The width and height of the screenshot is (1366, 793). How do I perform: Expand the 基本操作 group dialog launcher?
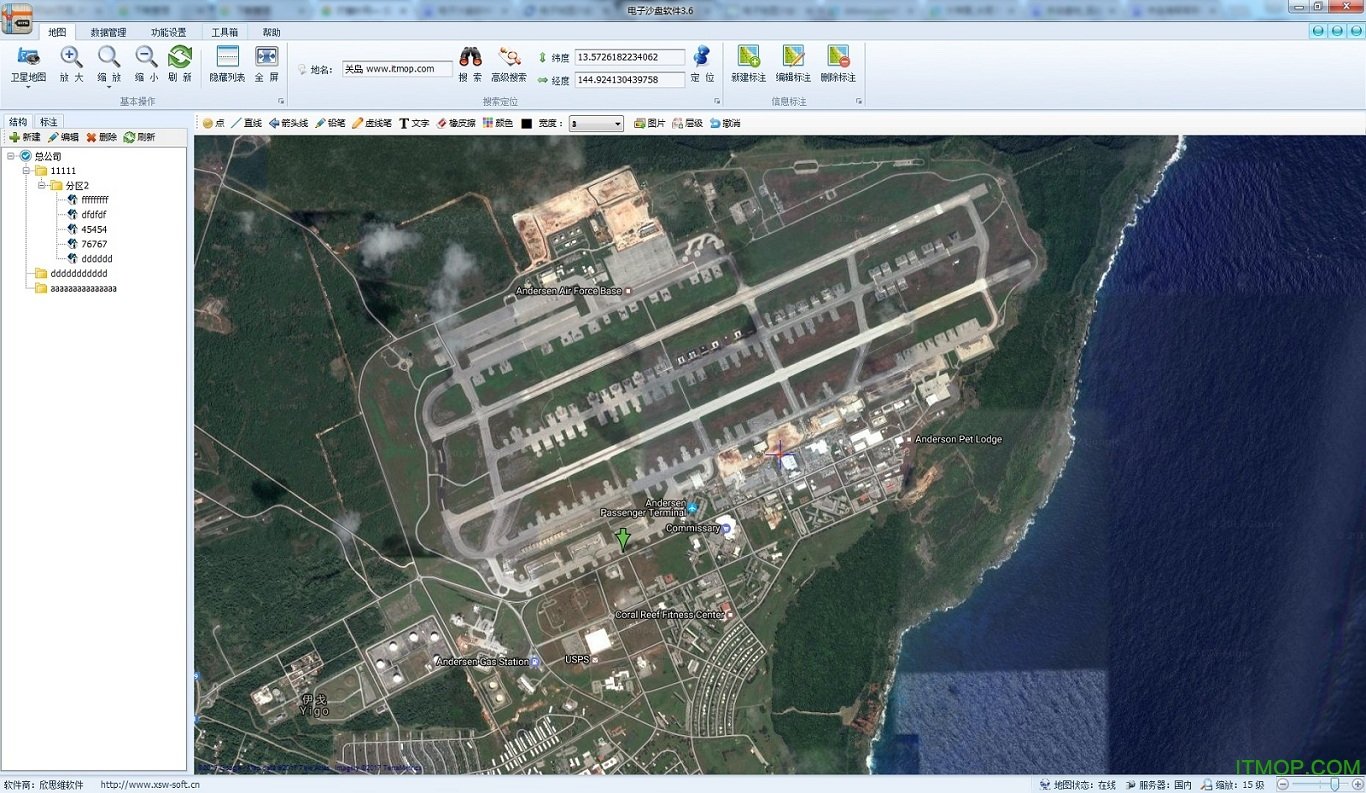pos(281,102)
